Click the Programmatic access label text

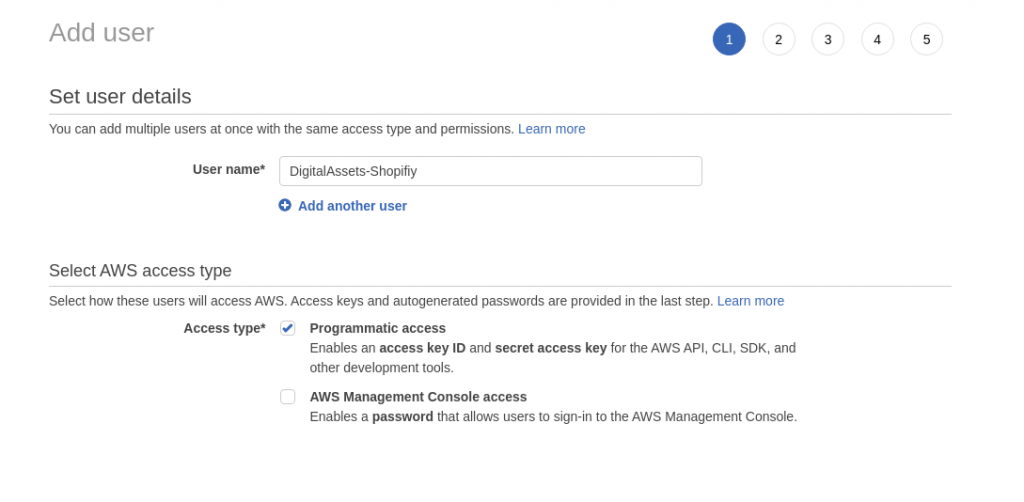tap(377, 328)
